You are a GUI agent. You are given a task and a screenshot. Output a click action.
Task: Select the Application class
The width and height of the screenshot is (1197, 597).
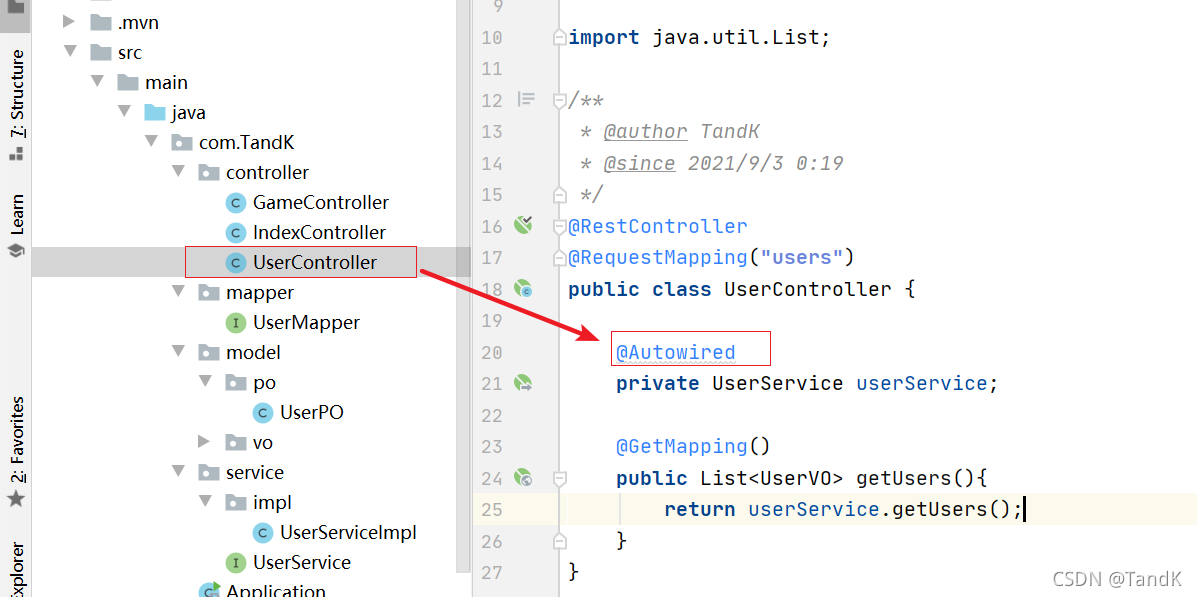[x=276, y=591]
